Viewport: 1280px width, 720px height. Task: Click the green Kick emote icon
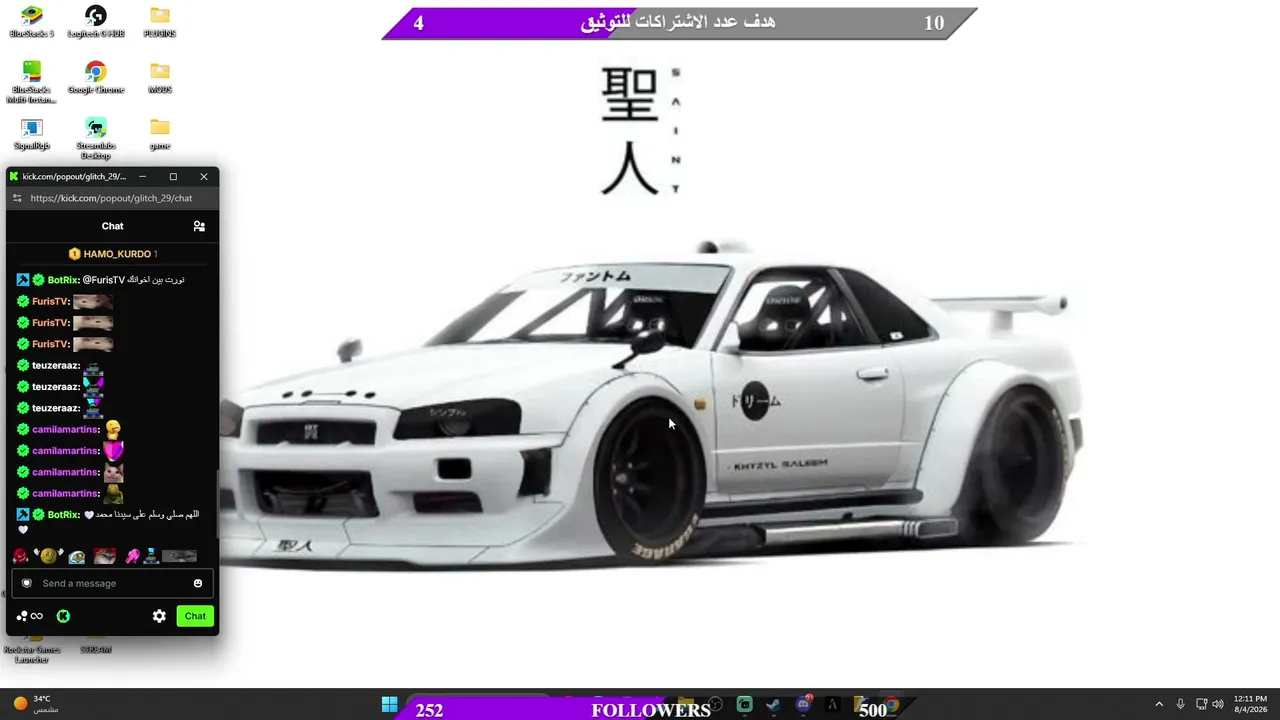click(x=63, y=616)
